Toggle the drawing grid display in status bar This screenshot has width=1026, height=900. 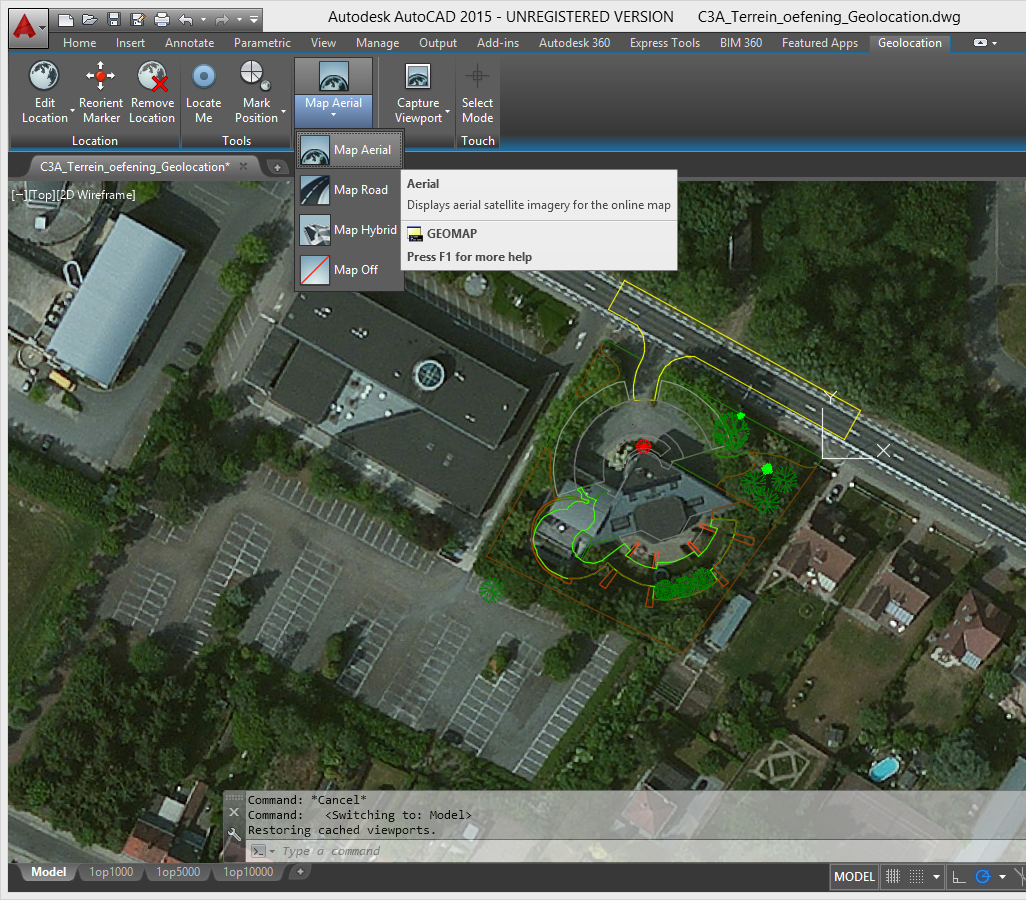click(x=893, y=876)
